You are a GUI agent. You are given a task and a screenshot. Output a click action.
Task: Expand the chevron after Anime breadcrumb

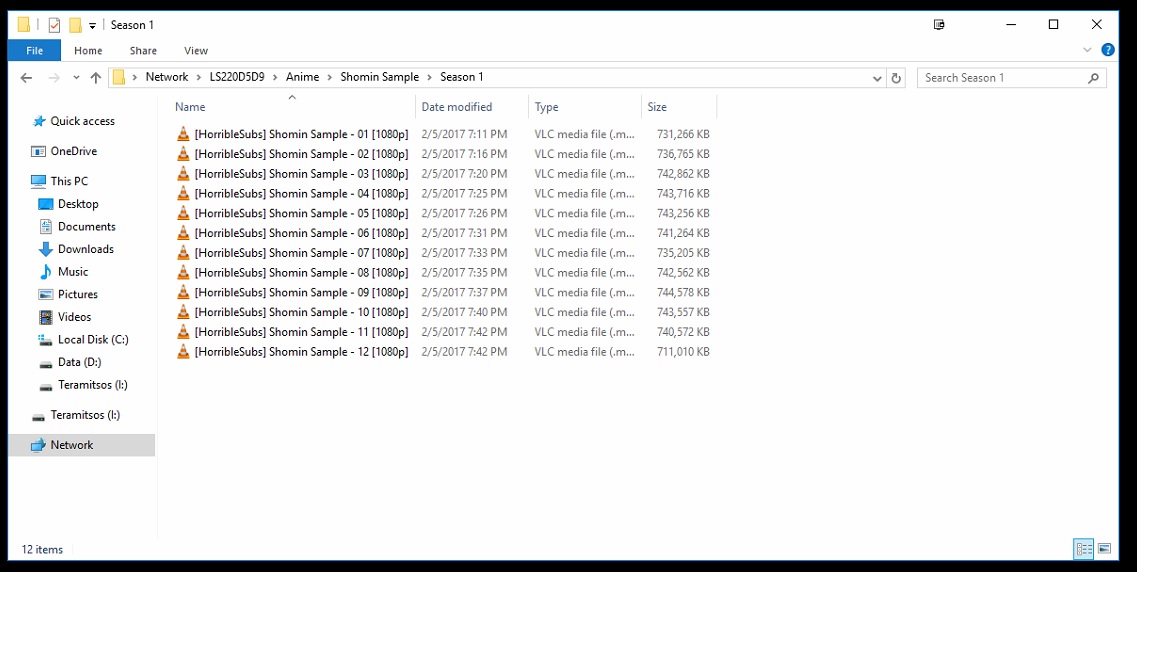tap(330, 77)
